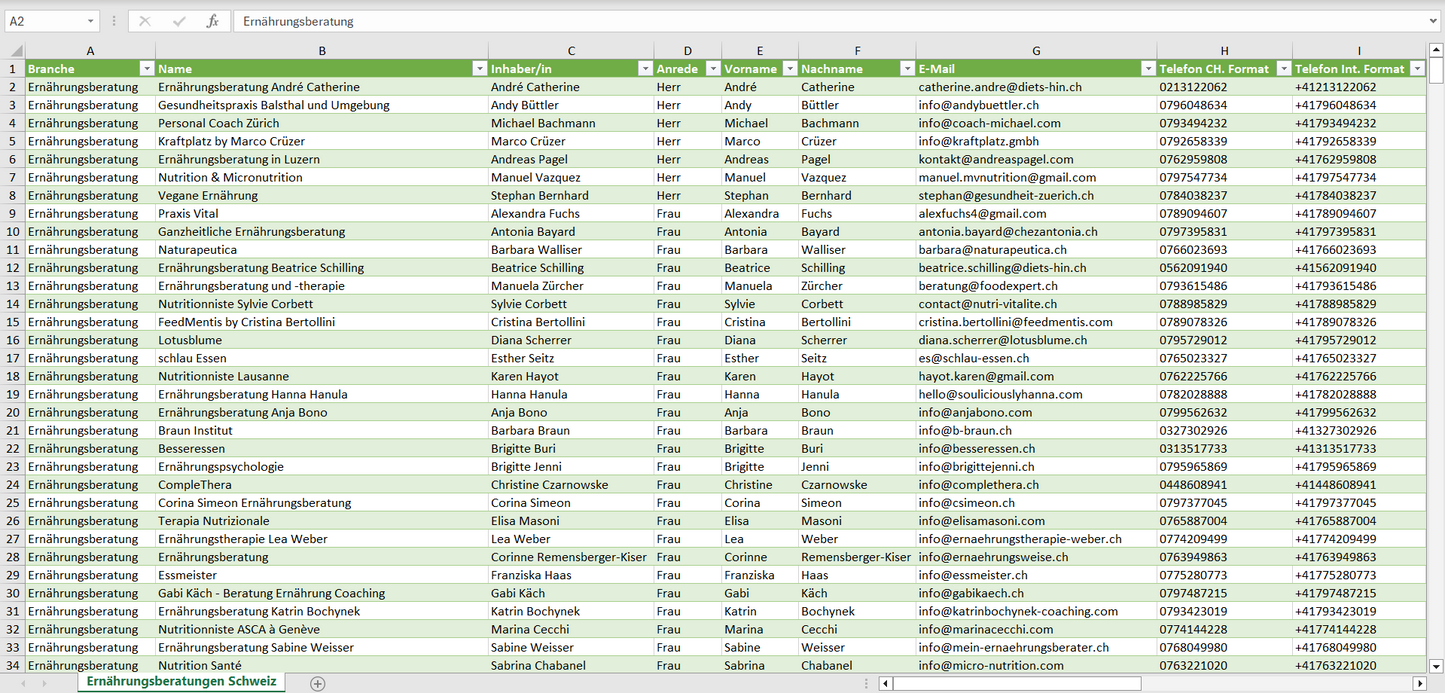The height and width of the screenshot is (693, 1445).
Task: Select column G header
Action: tap(1035, 50)
